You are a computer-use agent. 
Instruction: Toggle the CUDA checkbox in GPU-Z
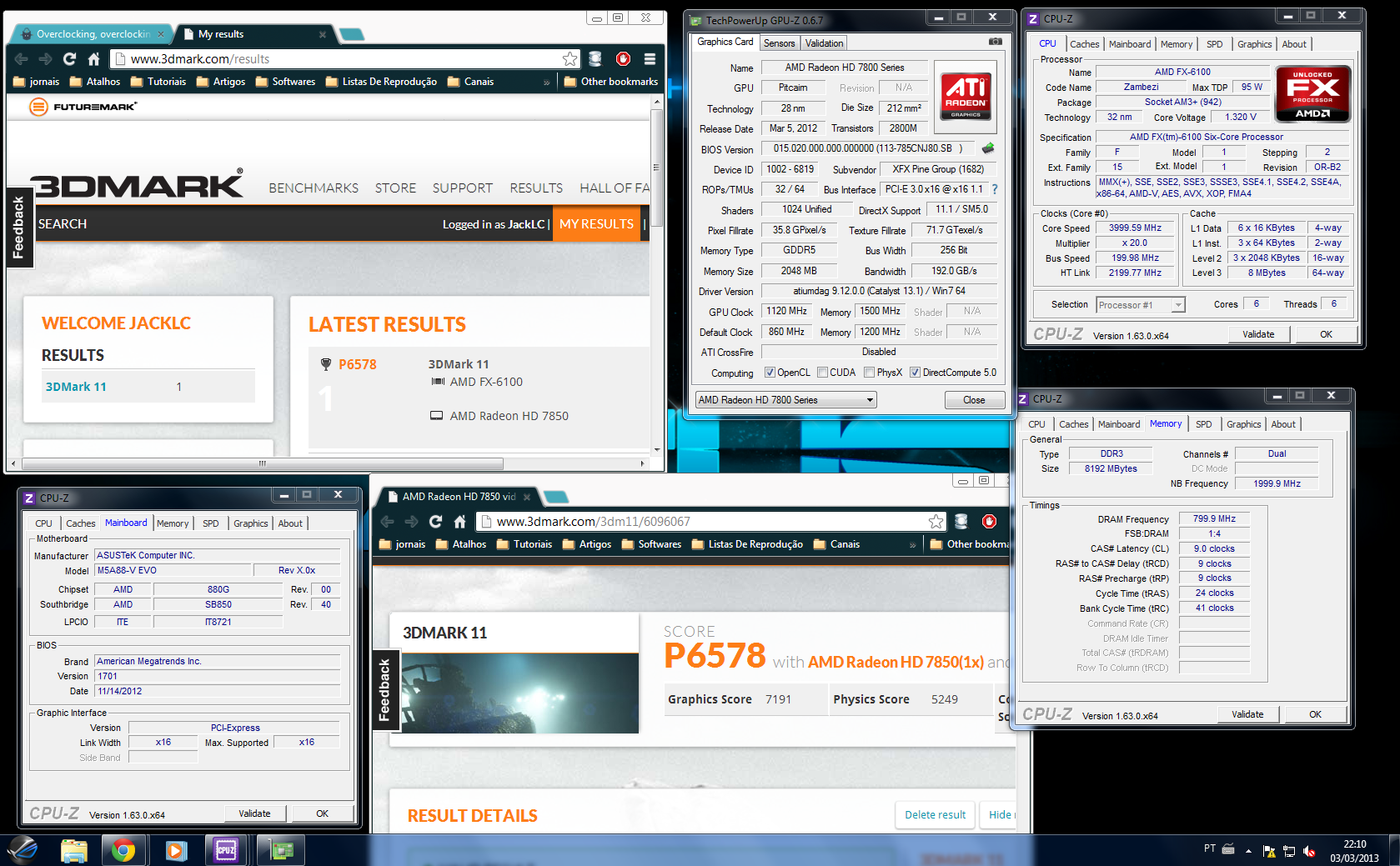click(822, 373)
